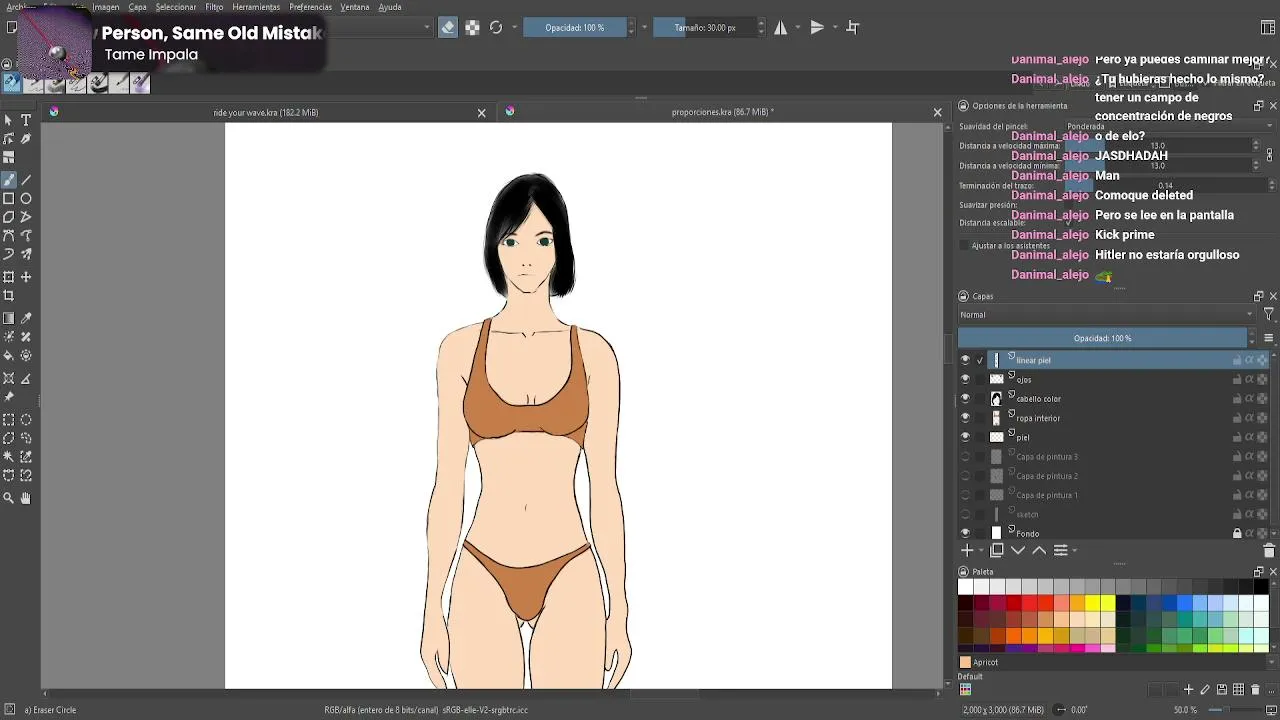This screenshot has width=1280, height=720.
Task: Duplicate the layer with the duplicate icon
Action: coord(997,550)
